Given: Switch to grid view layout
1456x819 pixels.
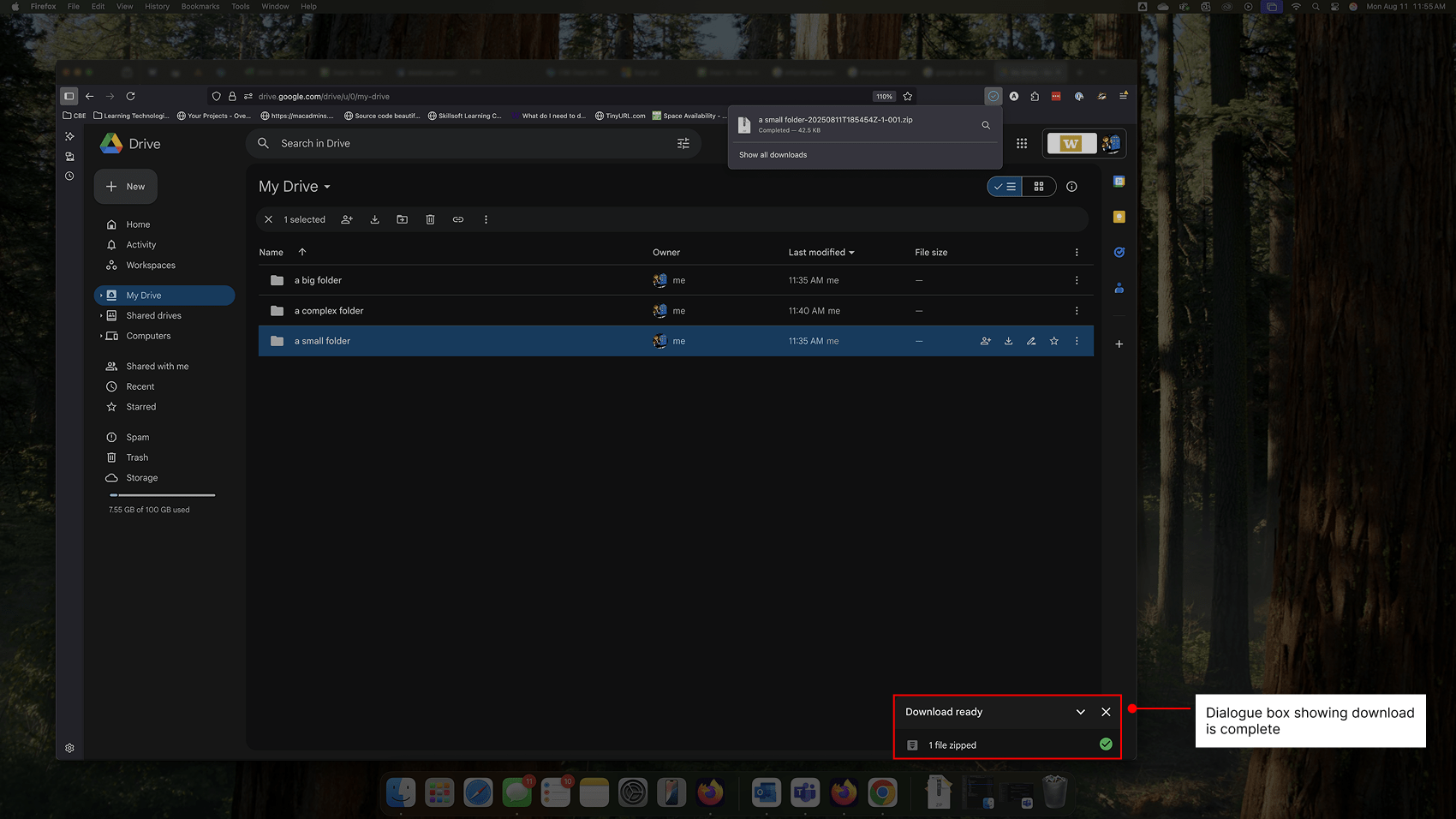Looking at the screenshot, I should [1039, 186].
